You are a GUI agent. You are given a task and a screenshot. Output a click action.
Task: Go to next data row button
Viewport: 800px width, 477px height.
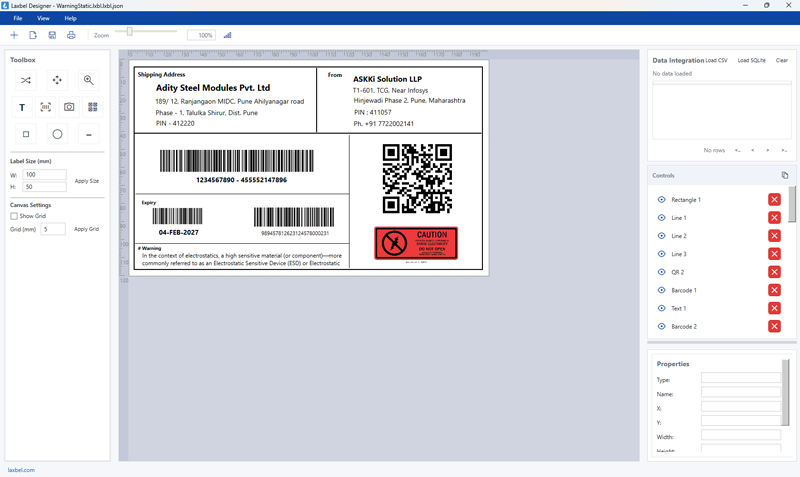pos(767,150)
